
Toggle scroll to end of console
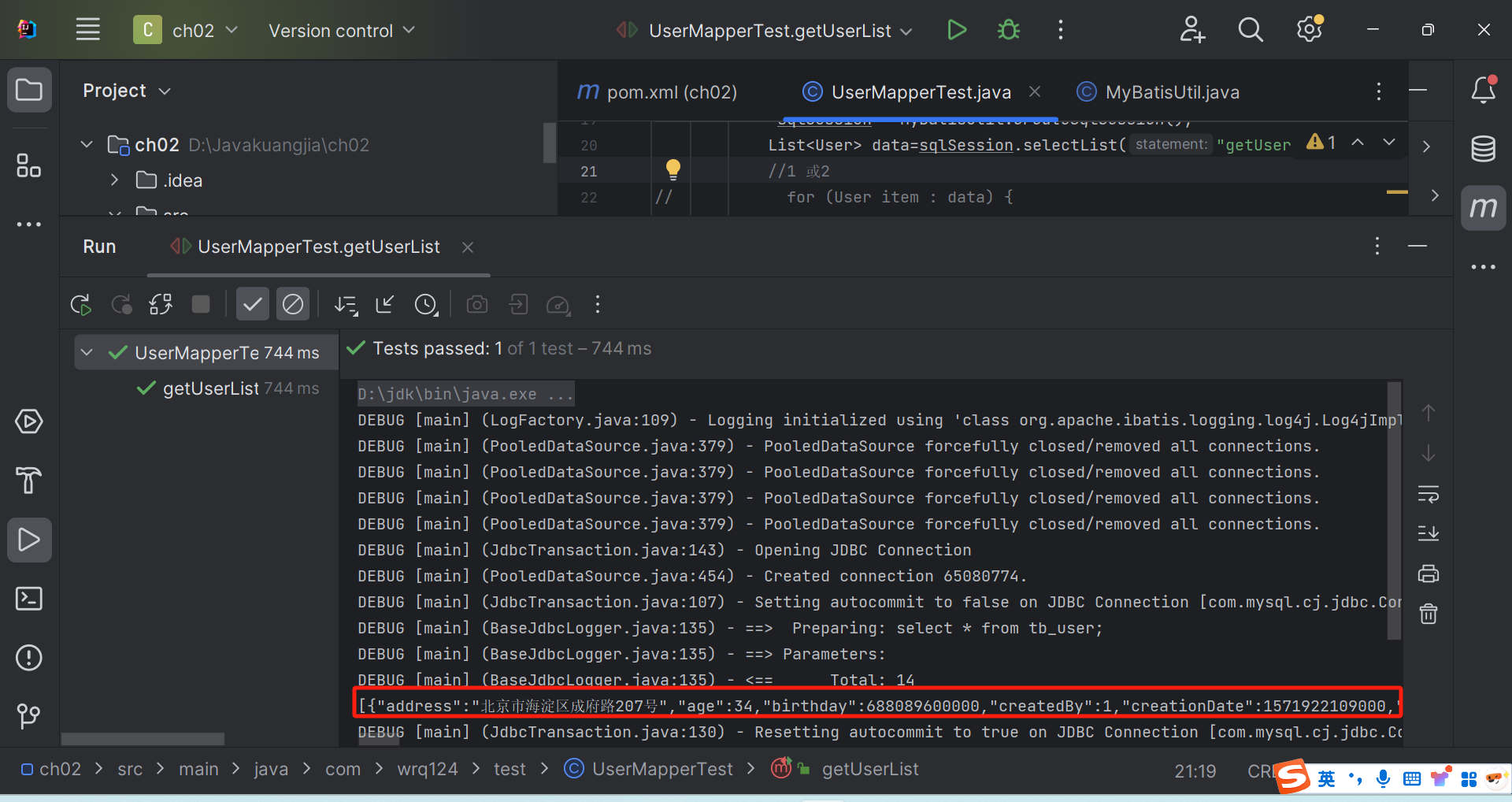[1429, 533]
